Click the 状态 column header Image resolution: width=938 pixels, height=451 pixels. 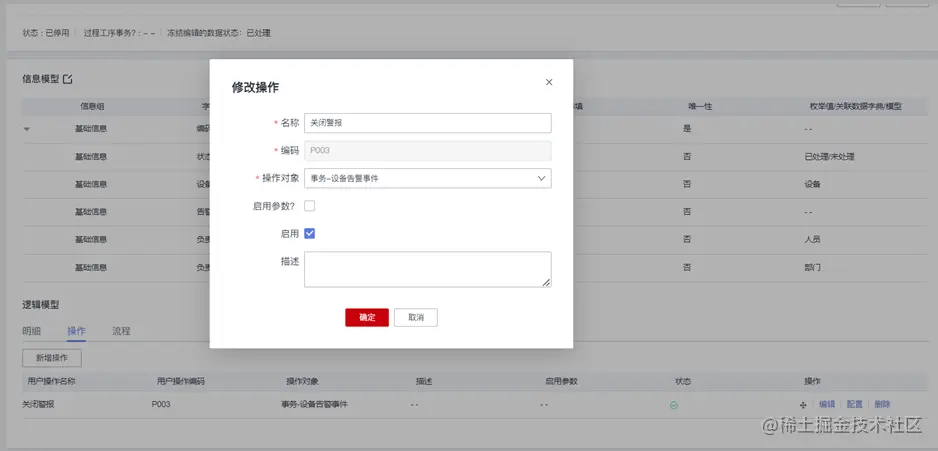[683, 382]
